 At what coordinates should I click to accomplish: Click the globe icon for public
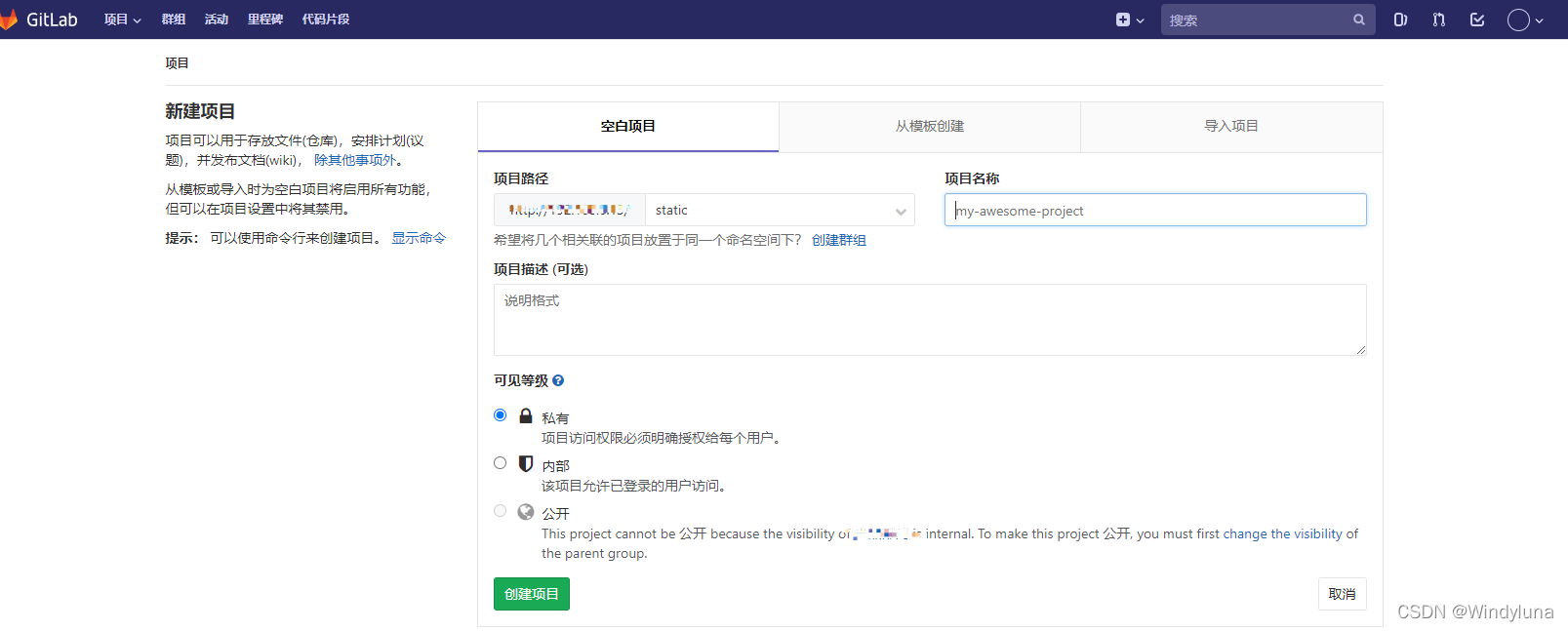point(526,511)
